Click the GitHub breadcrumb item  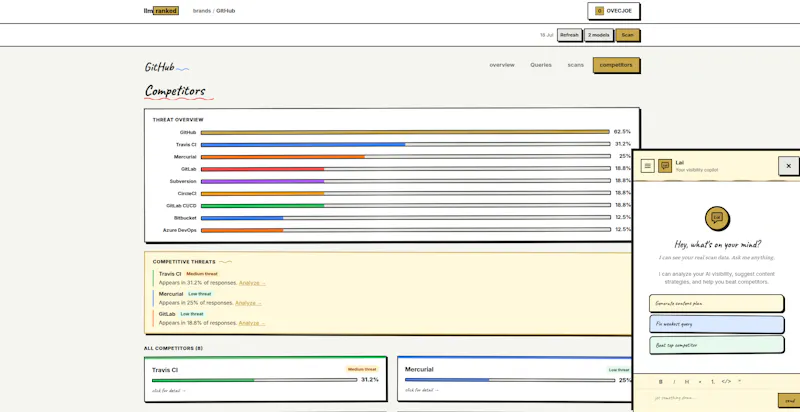coord(226,11)
